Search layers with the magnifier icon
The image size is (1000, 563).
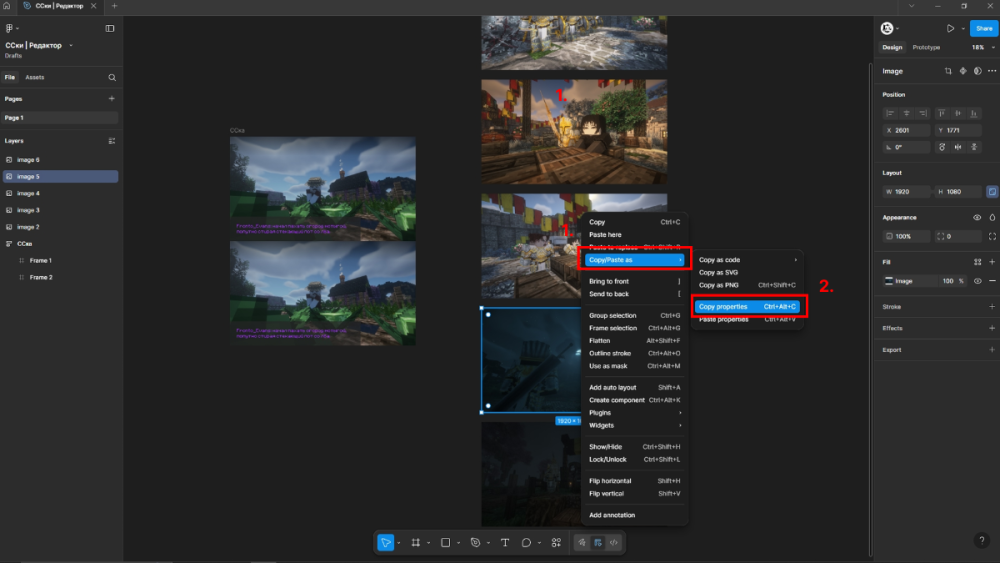112,77
